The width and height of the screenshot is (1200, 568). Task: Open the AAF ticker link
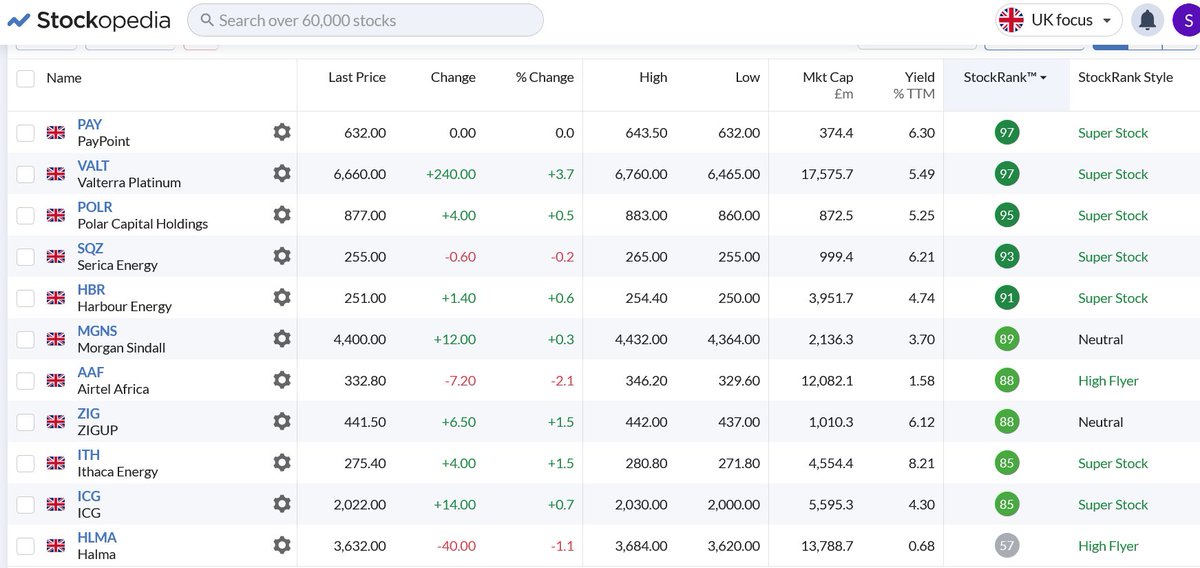click(x=90, y=372)
